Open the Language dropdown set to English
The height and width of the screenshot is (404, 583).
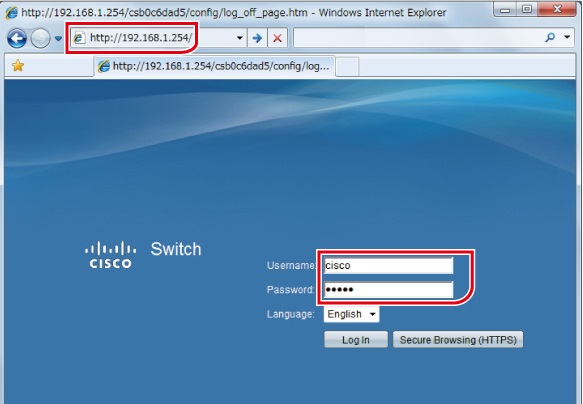351,314
